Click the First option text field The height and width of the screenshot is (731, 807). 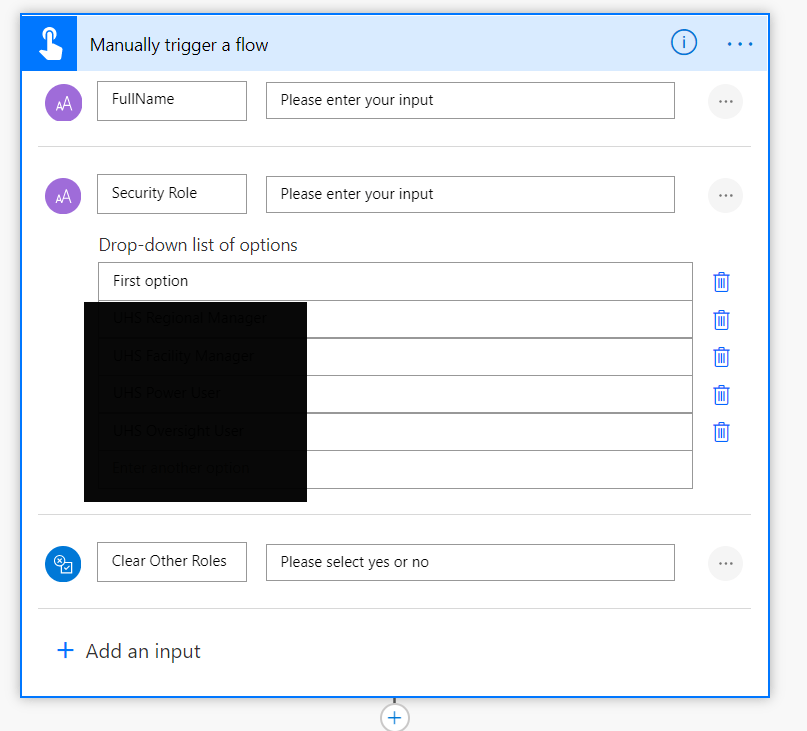(395, 281)
